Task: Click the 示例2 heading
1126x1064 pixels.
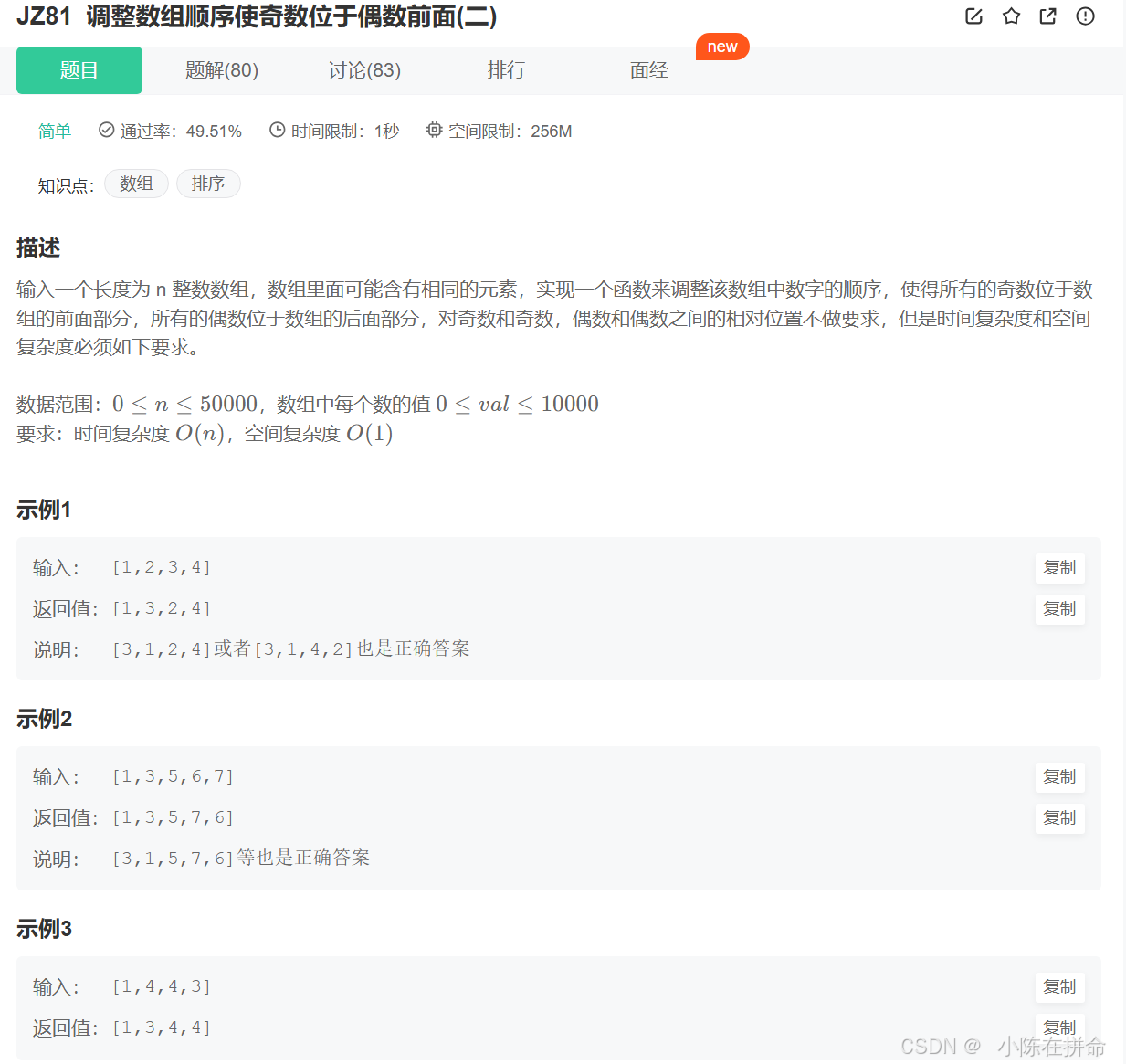Action: point(44,719)
